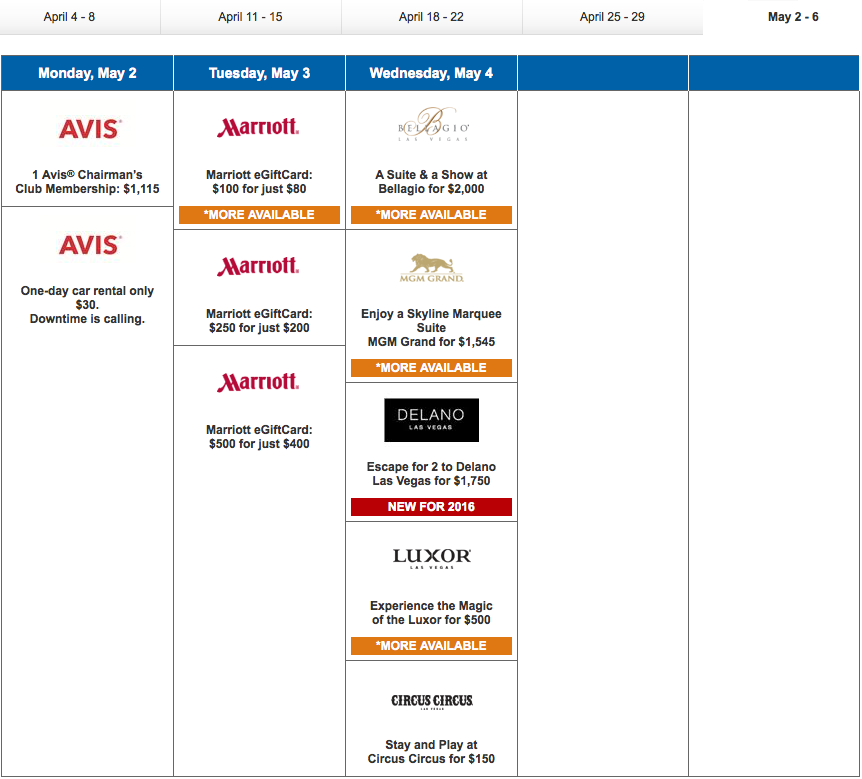
Task: Click More Available under the MGM Grand offer
Action: click(x=432, y=368)
